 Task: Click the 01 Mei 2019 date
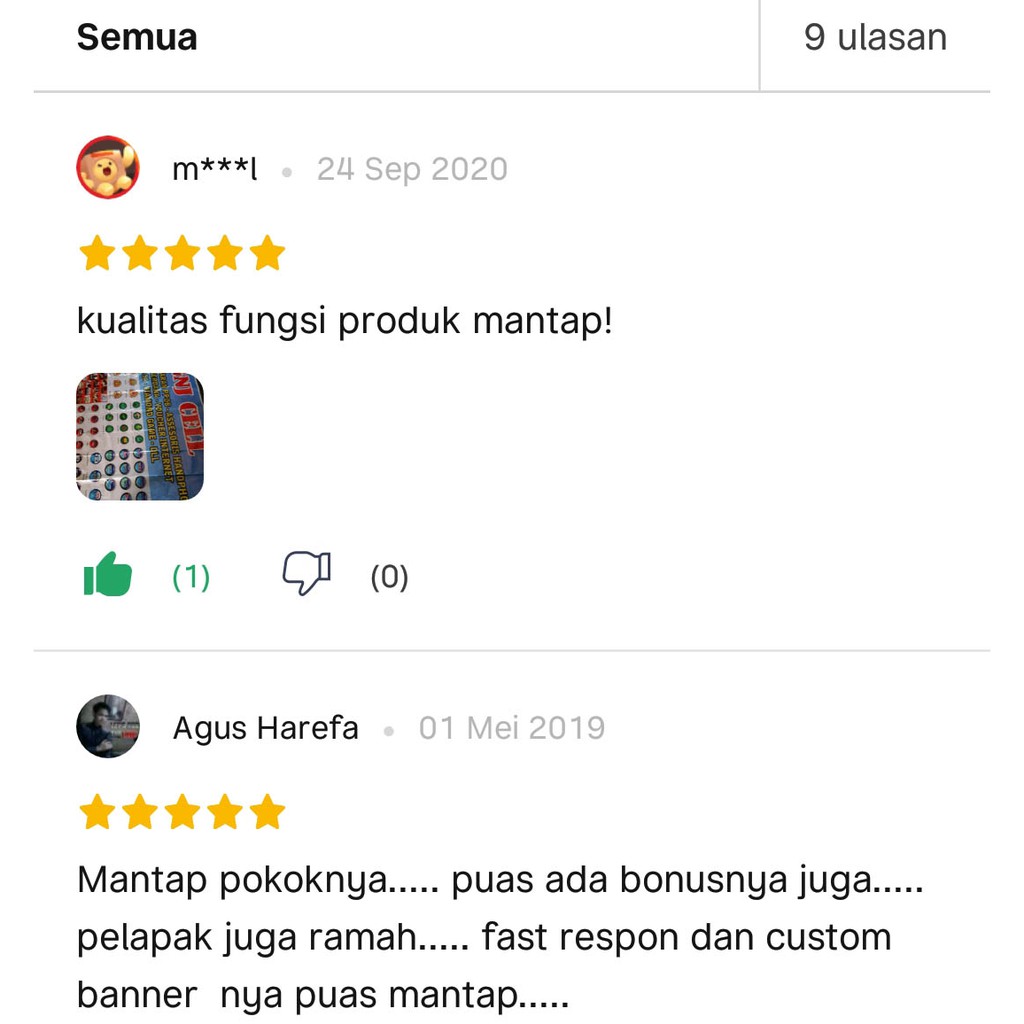point(512,728)
